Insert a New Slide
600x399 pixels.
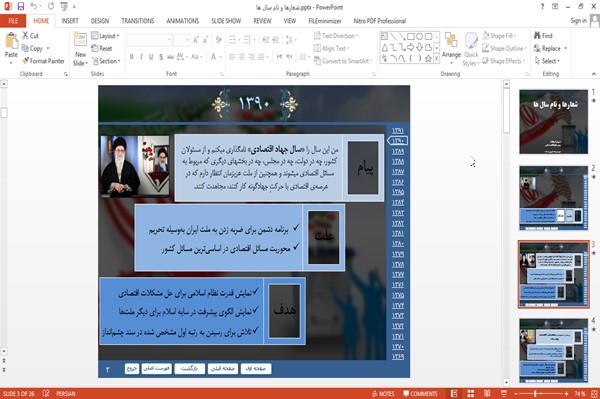[x=80, y=49]
